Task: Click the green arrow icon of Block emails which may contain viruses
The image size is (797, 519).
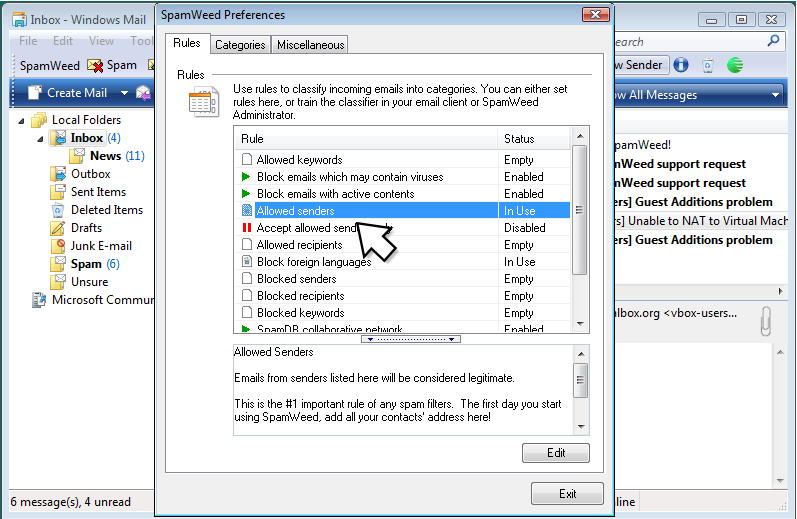Action: click(246, 177)
